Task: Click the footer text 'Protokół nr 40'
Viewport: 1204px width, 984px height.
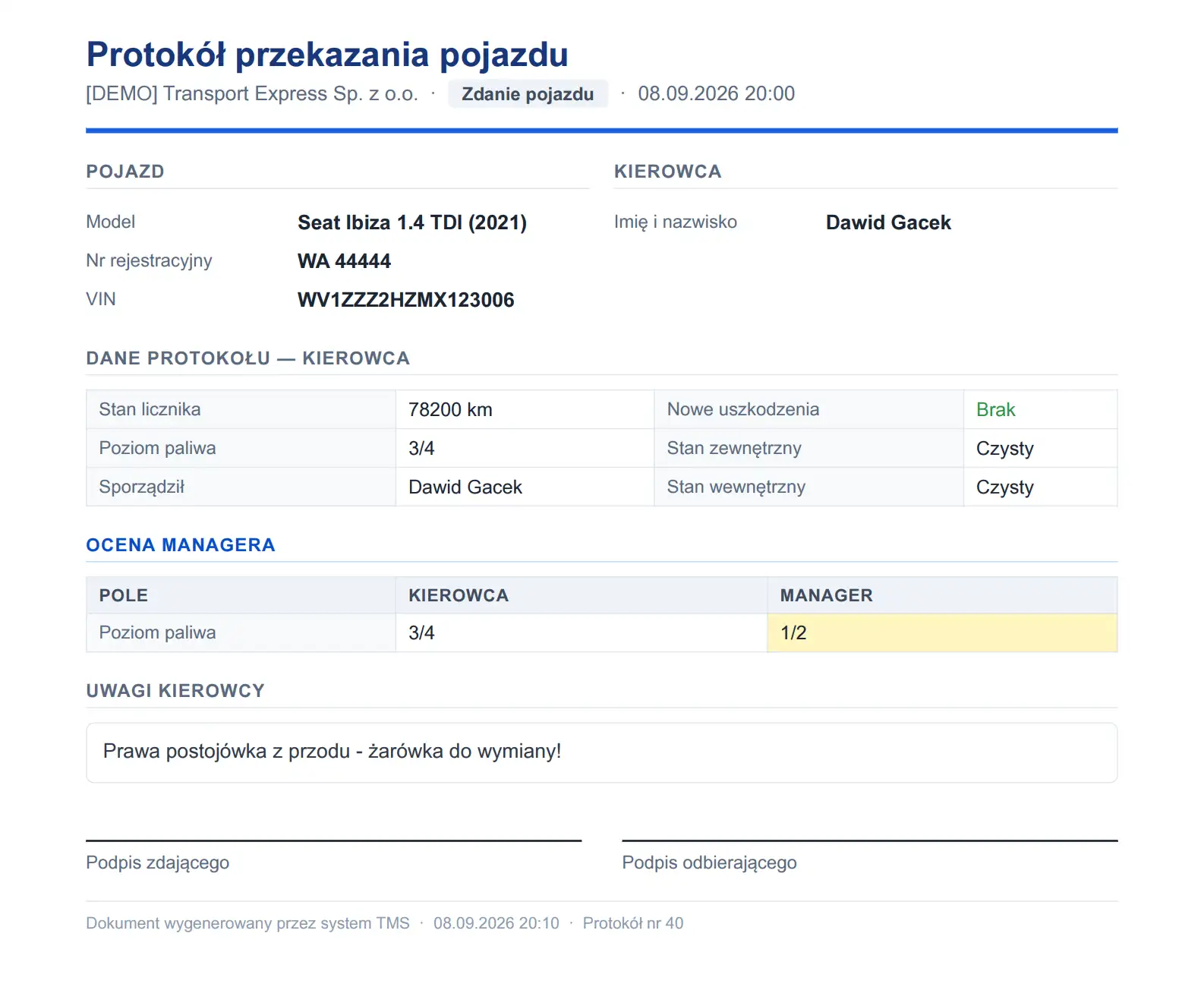Action: 633,923
